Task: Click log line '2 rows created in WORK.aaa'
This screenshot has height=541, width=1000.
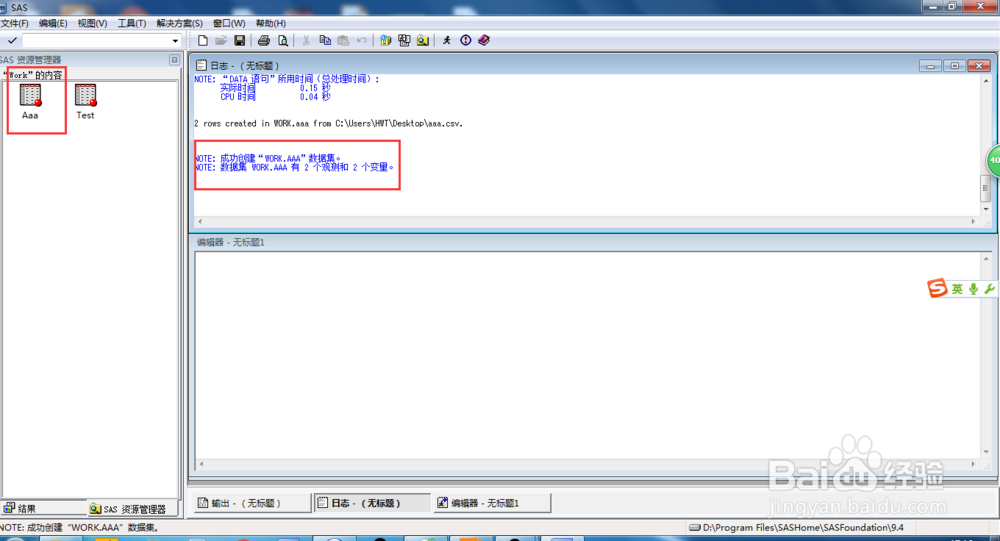Action: 328,124
